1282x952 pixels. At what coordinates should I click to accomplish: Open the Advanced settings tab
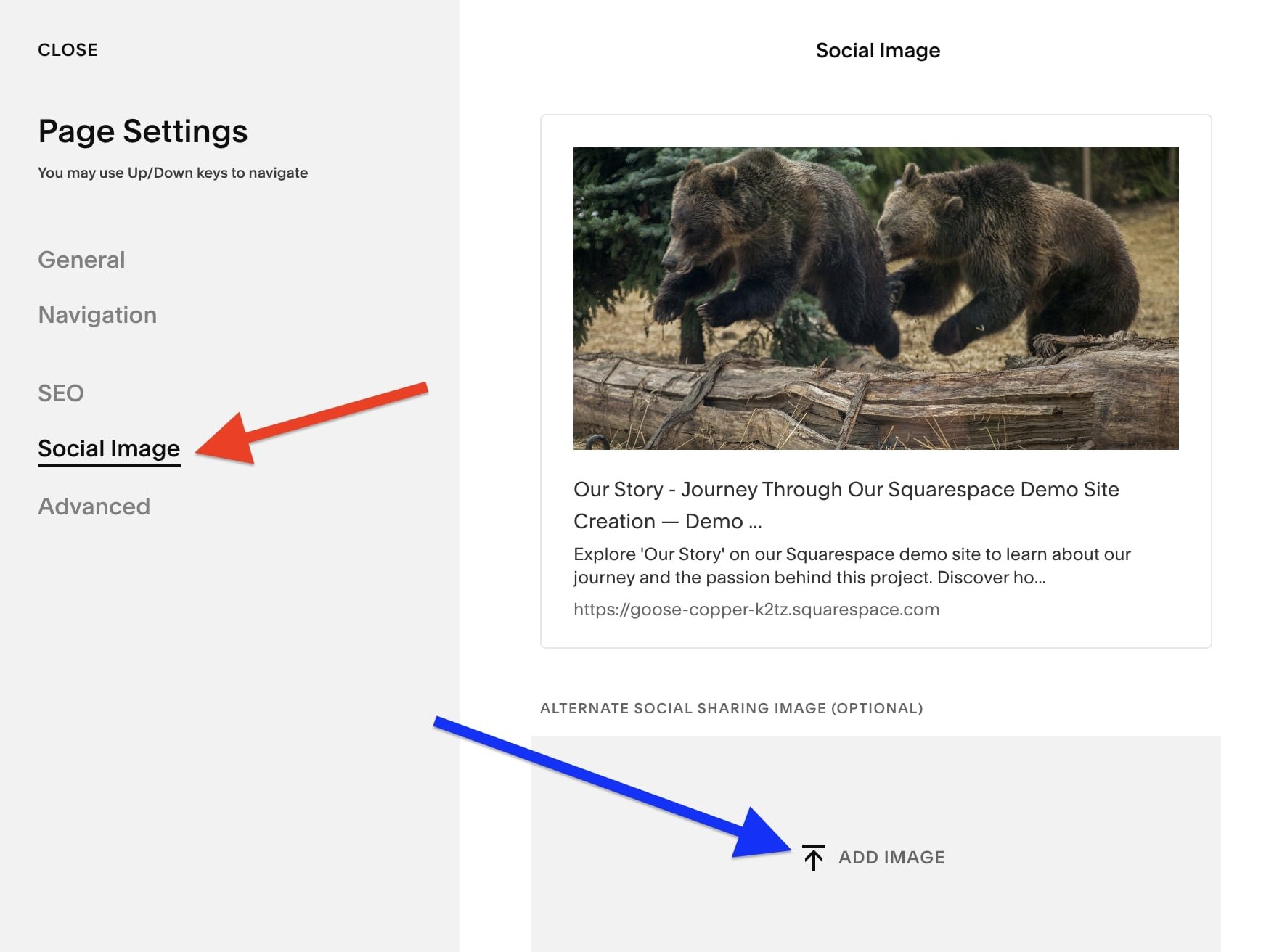click(x=94, y=506)
